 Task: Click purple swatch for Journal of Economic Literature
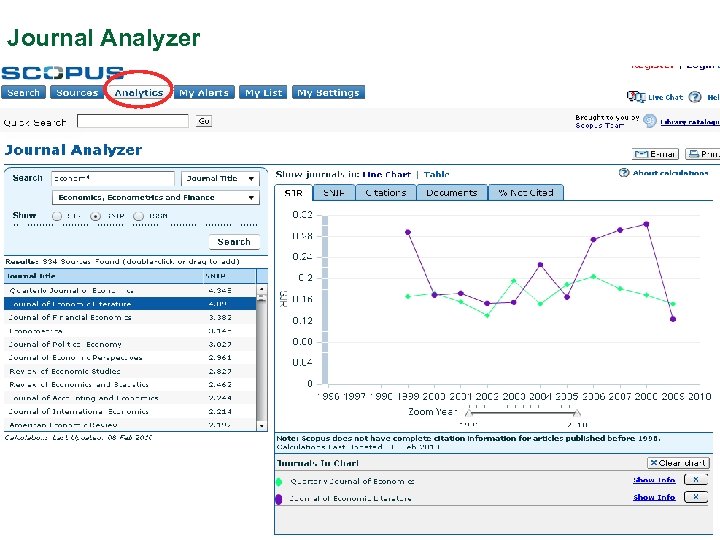278,499
